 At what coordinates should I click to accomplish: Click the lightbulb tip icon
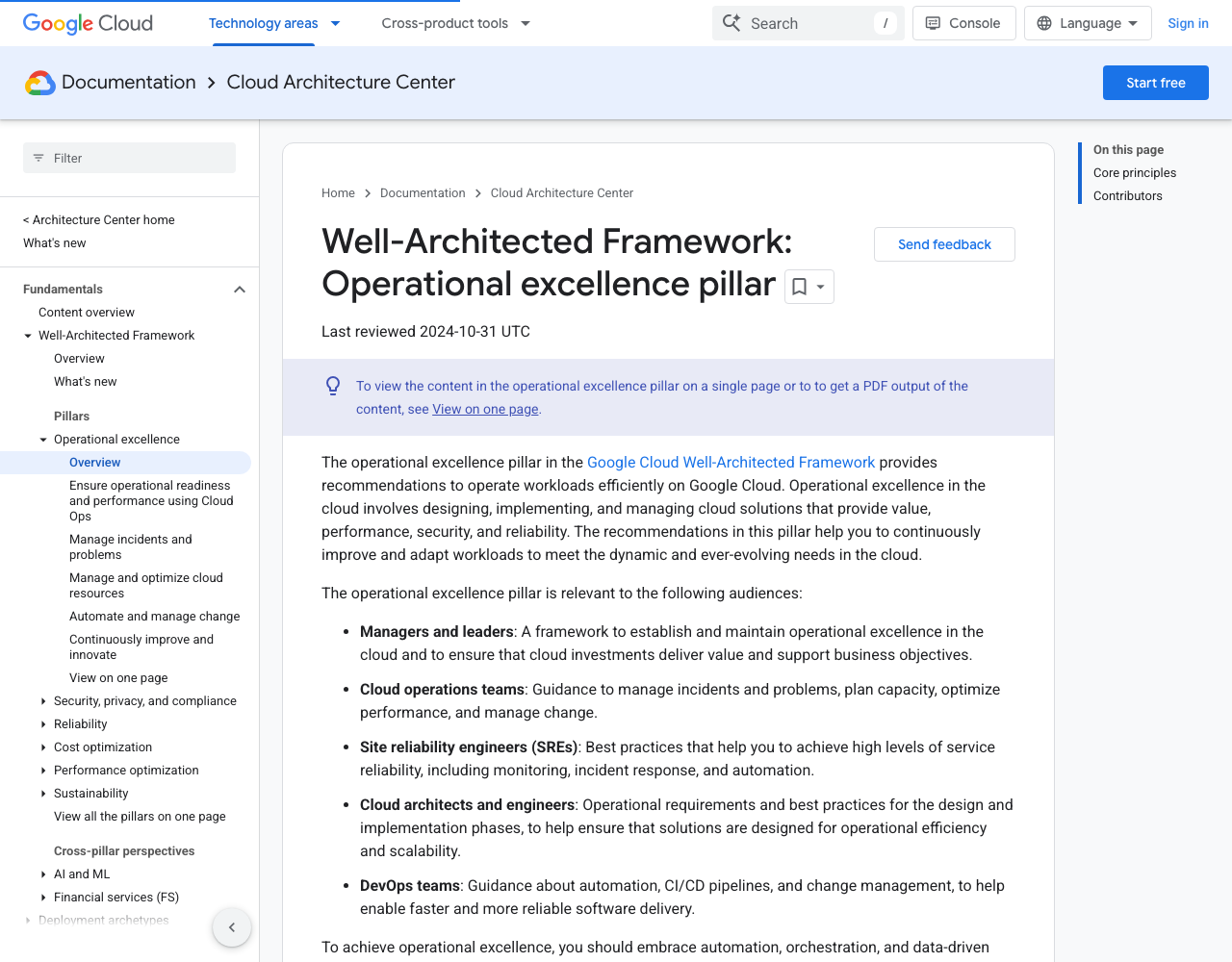click(x=333, y=386)
